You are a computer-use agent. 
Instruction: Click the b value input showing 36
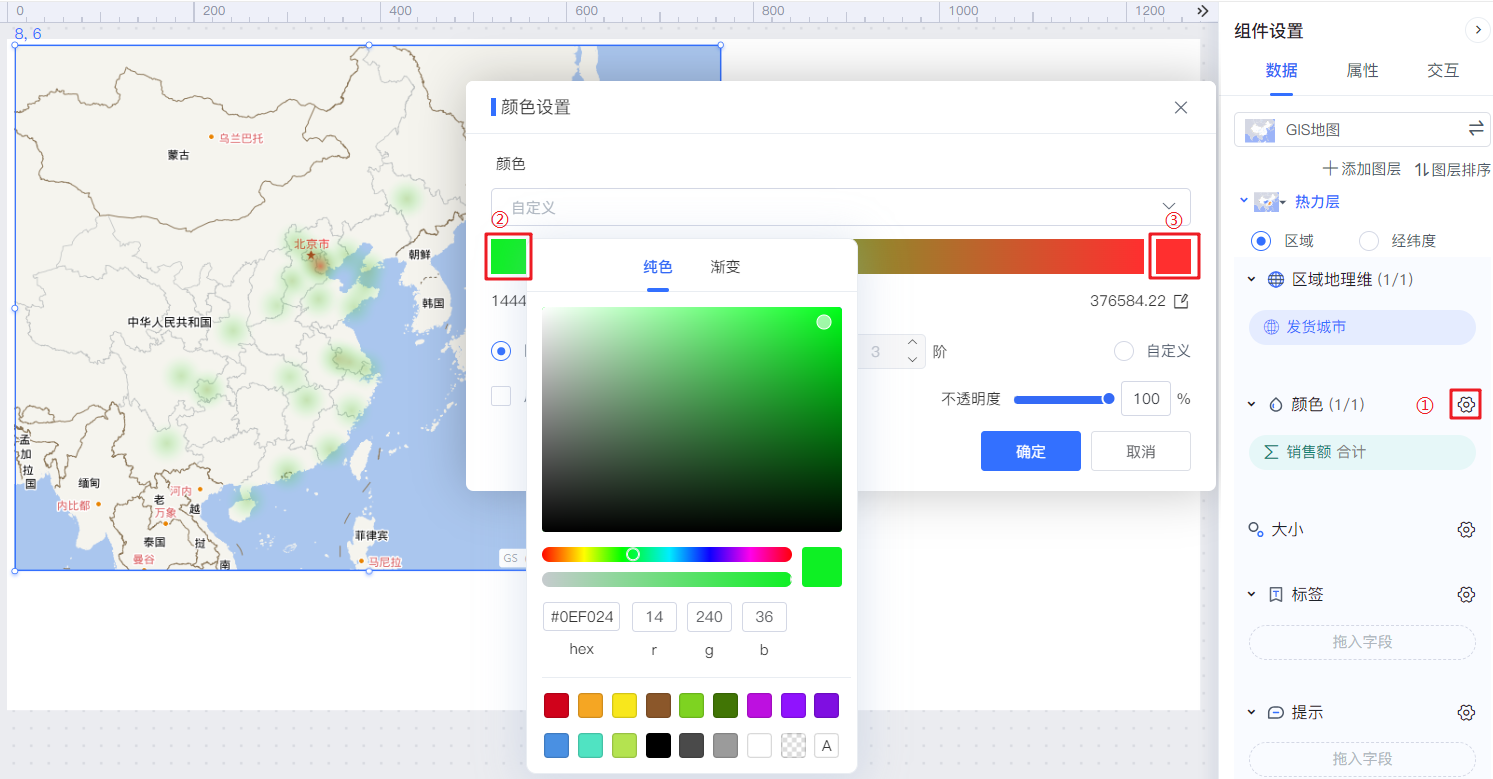(764, 617)
